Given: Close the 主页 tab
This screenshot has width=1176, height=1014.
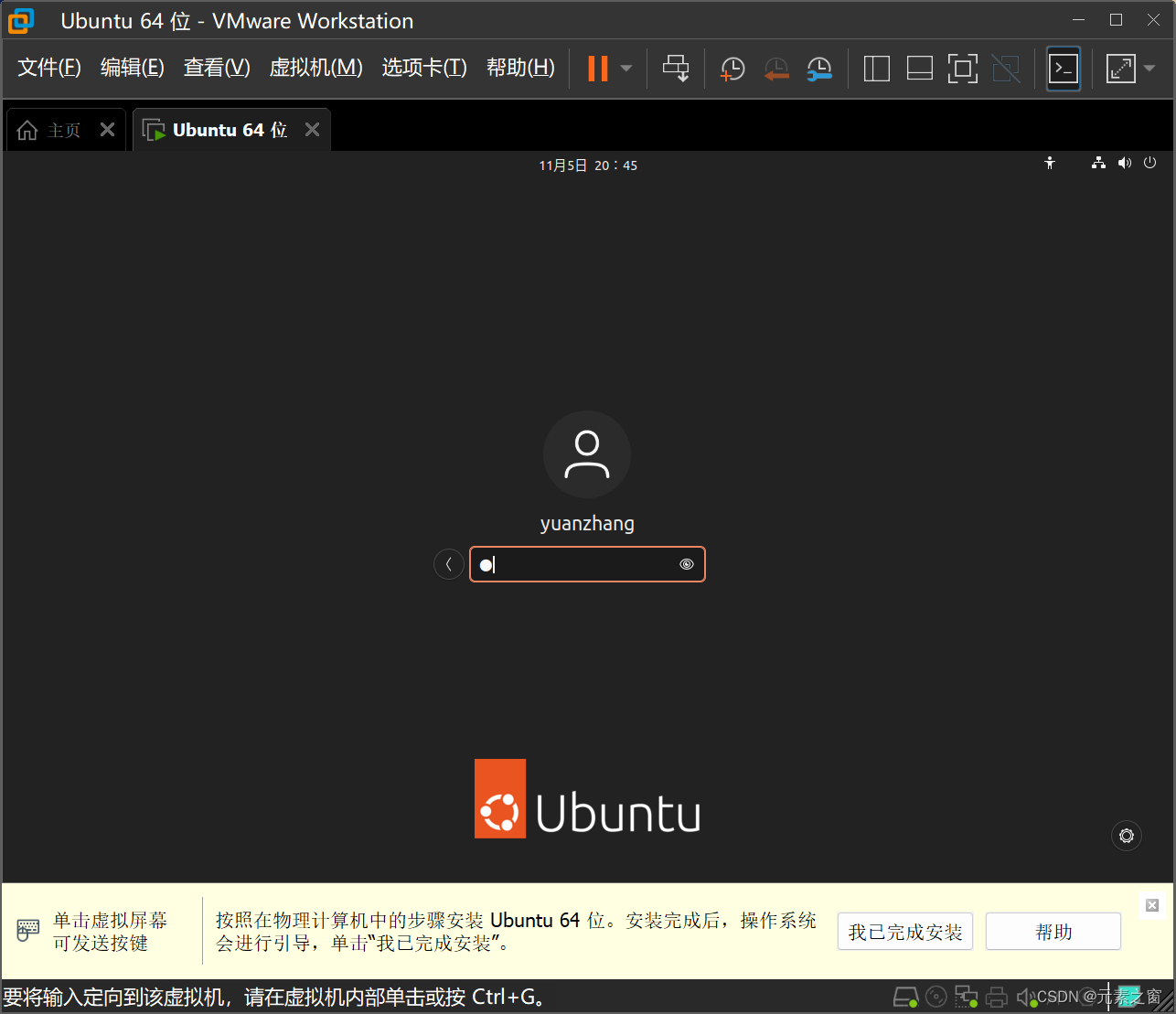Looking at the screenshot, I should [x=107, y=130].
